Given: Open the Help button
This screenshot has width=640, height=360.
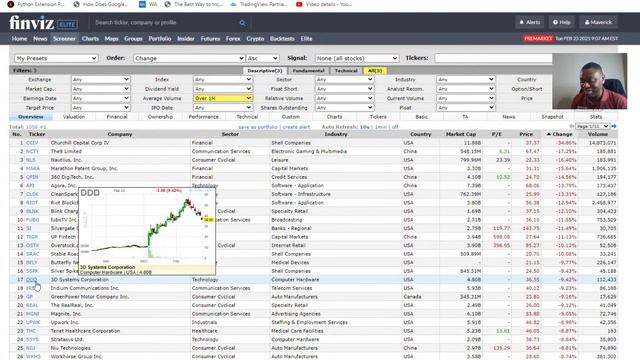Looking at the screenshot, I should pyautogui.click(x=561, y=22).
